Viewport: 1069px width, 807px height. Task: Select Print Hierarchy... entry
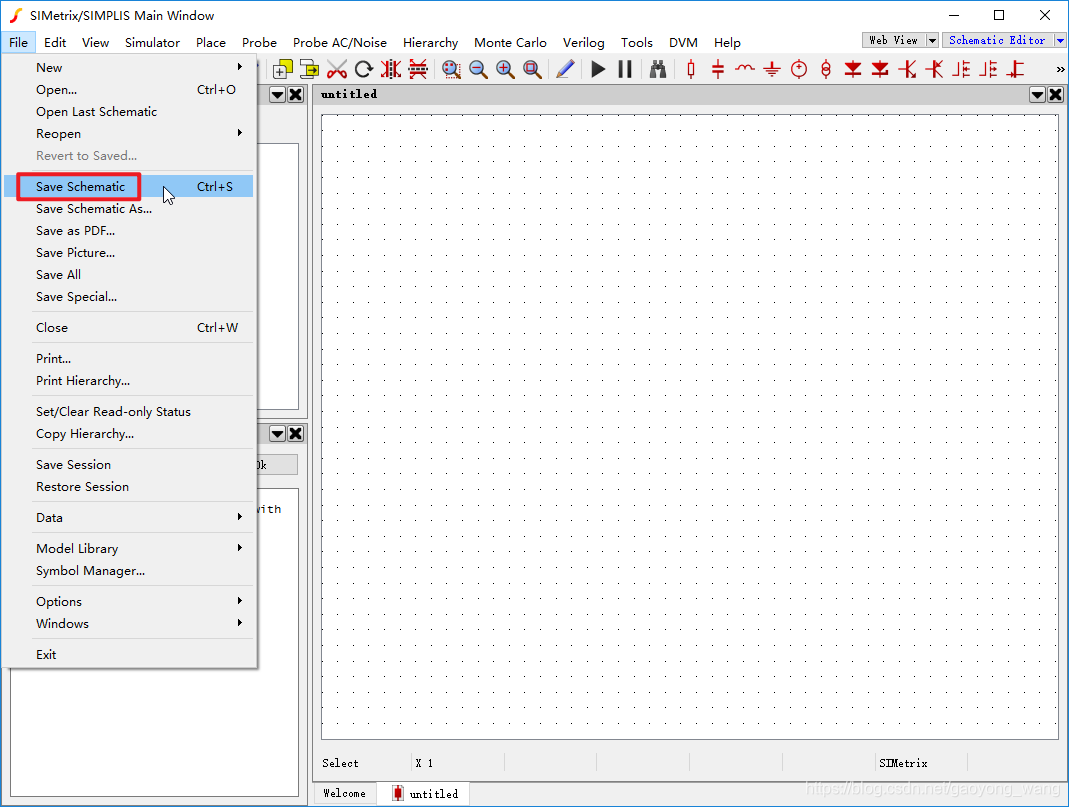click(x=129, y=380)
